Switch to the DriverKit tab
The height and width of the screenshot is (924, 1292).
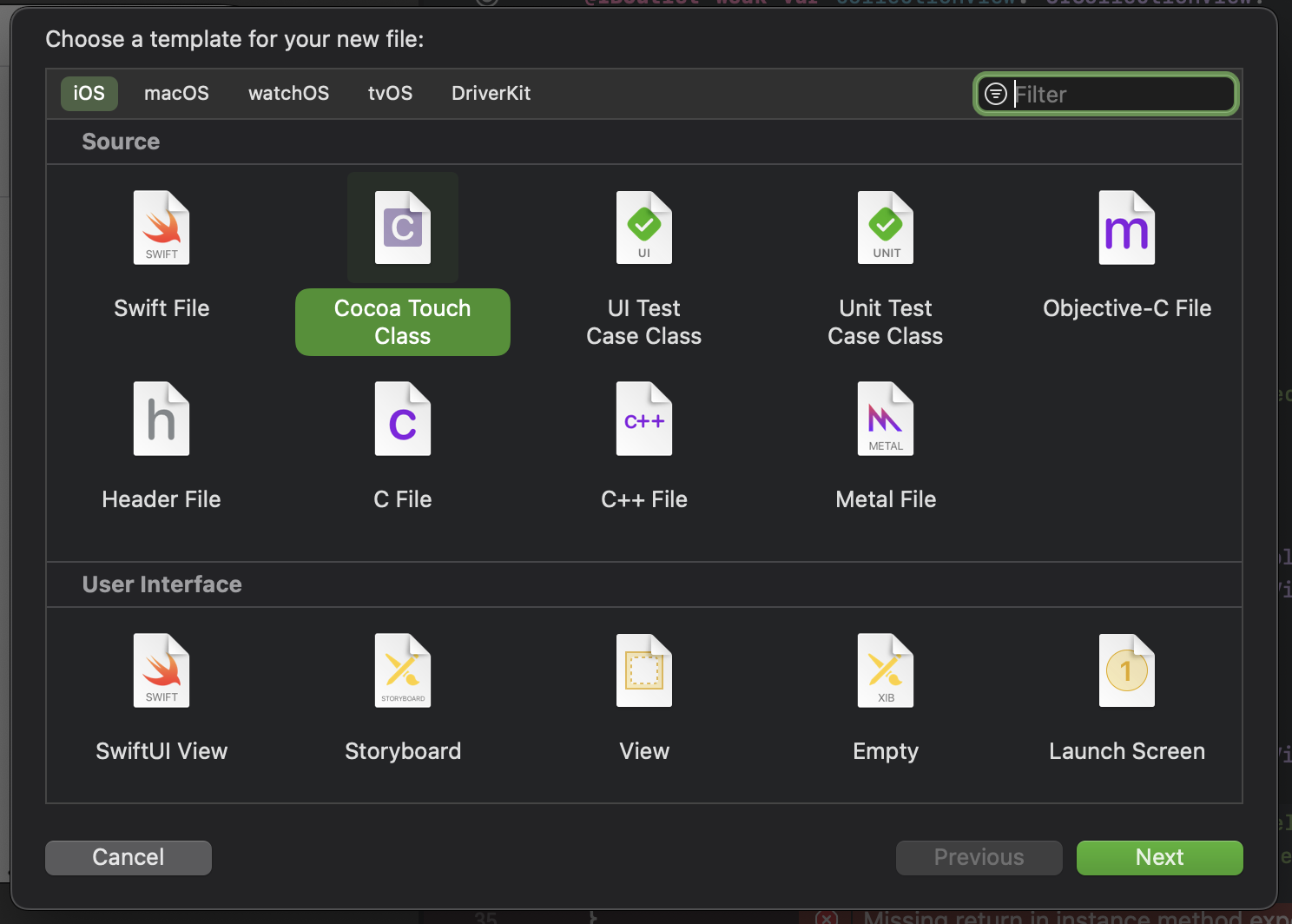point(491,93)
